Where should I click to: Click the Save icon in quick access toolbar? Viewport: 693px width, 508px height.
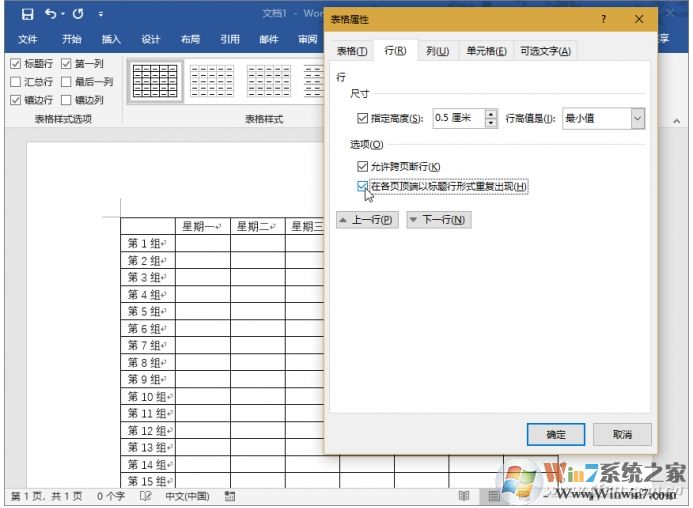(27, 14)
